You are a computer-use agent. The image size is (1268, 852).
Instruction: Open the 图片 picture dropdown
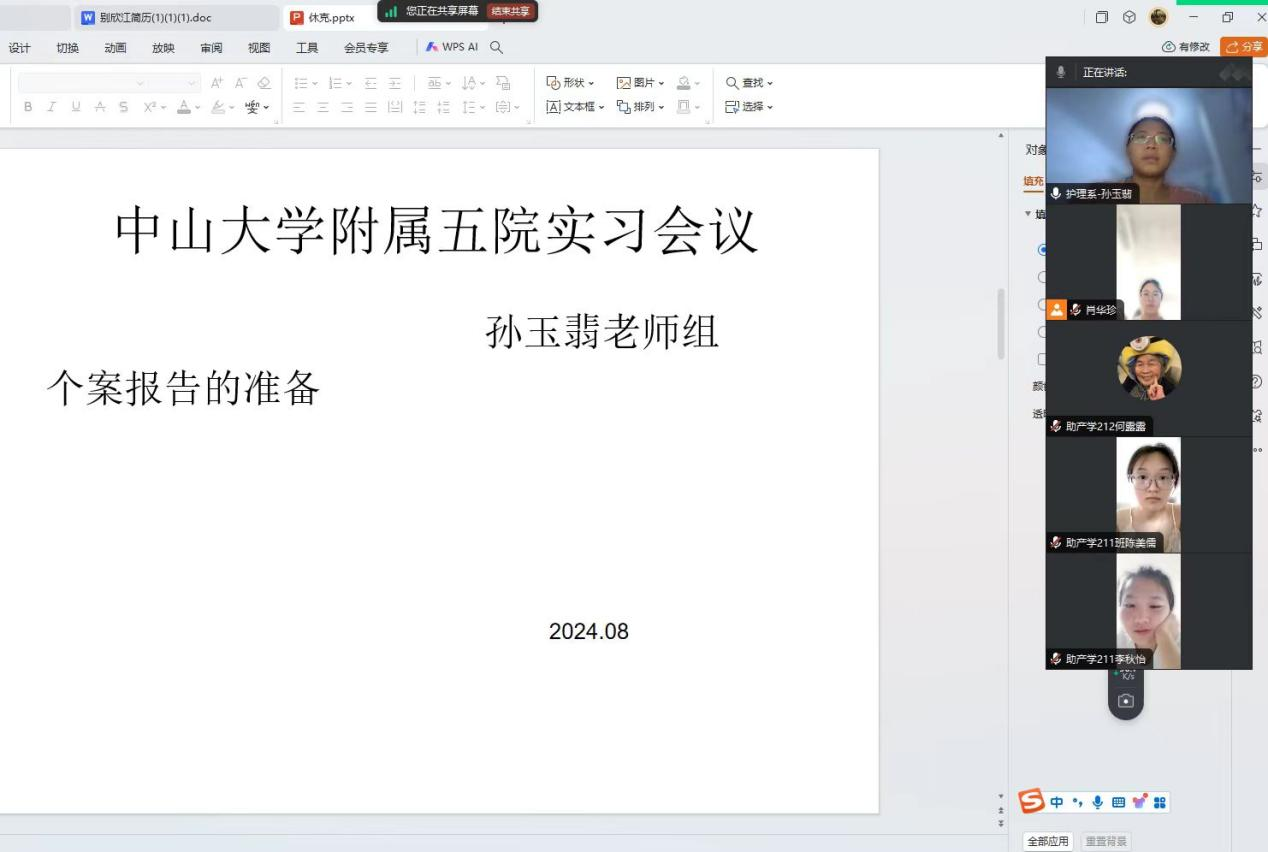click(640, 83)
